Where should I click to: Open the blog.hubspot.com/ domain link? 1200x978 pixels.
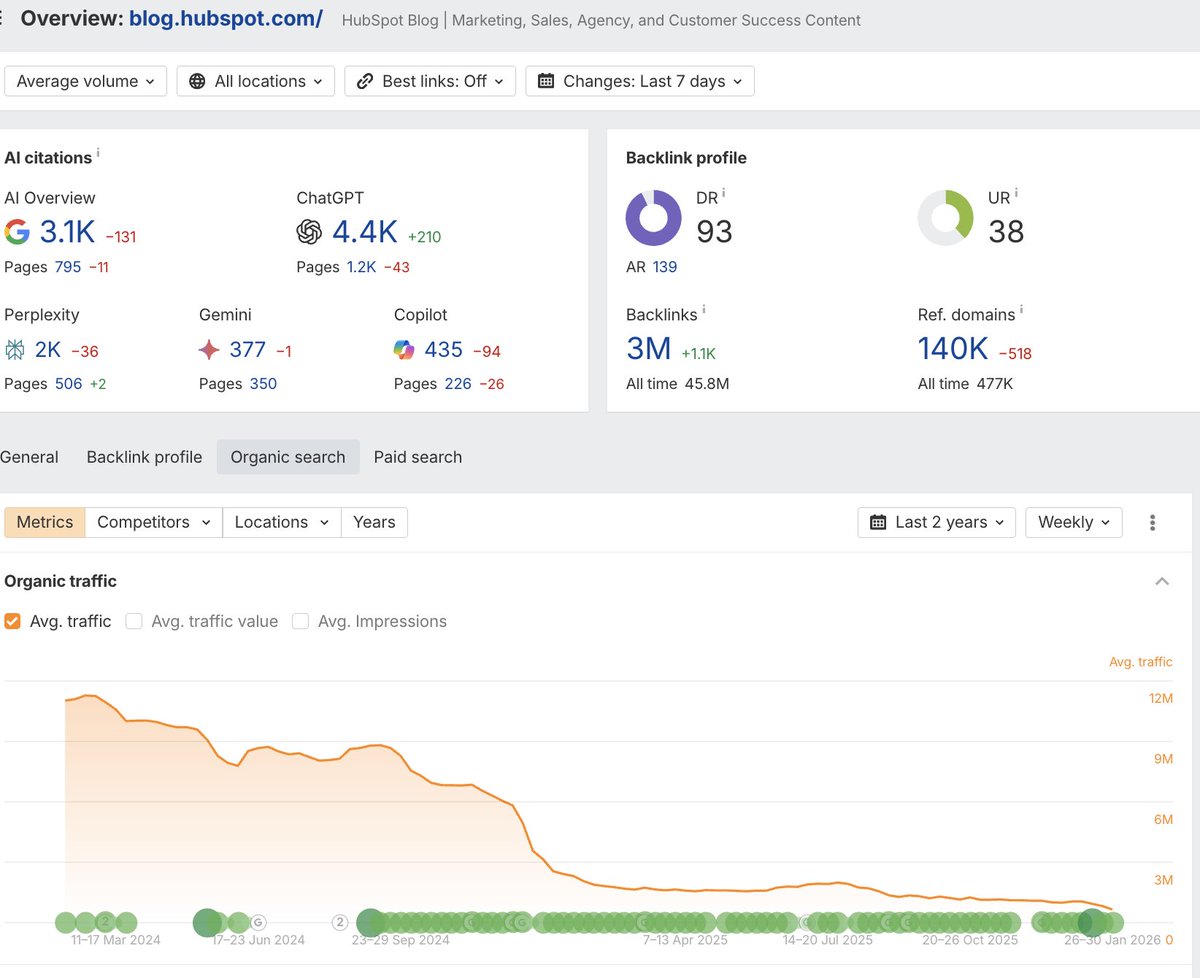pos(226,18)
